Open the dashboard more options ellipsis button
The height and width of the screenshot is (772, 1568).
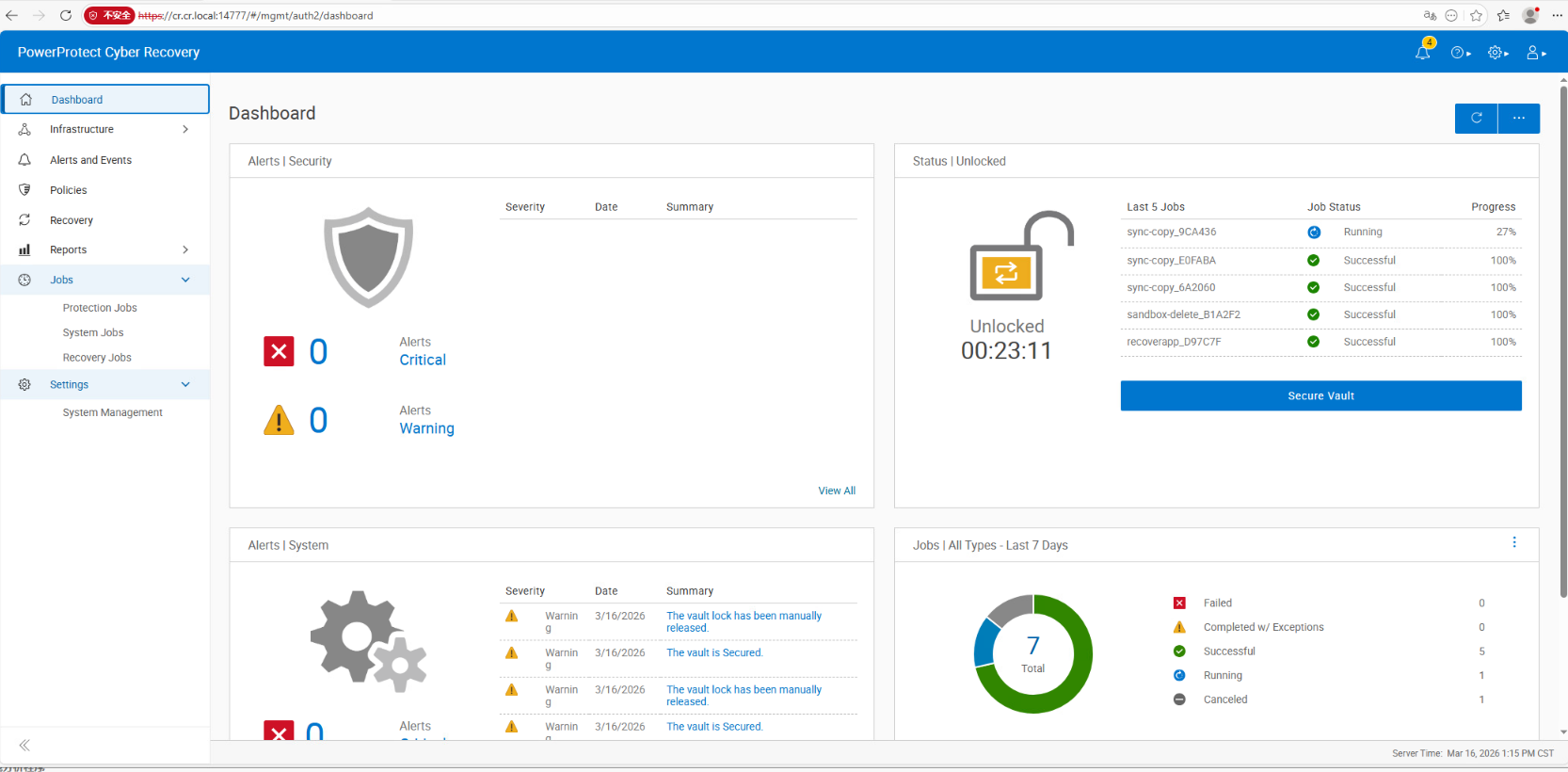coord(1519,118)
